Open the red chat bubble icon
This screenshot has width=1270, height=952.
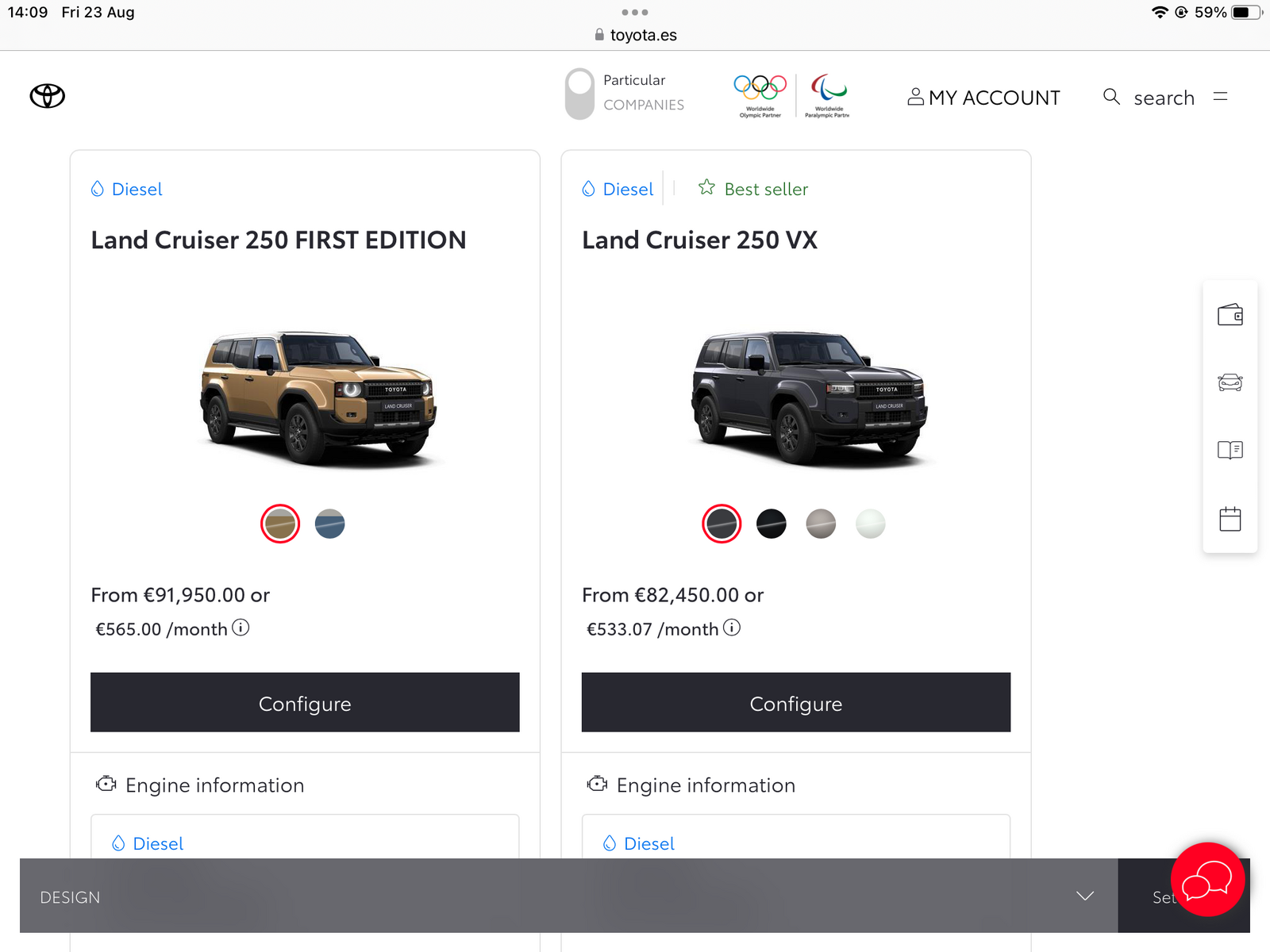[1206, 879]
